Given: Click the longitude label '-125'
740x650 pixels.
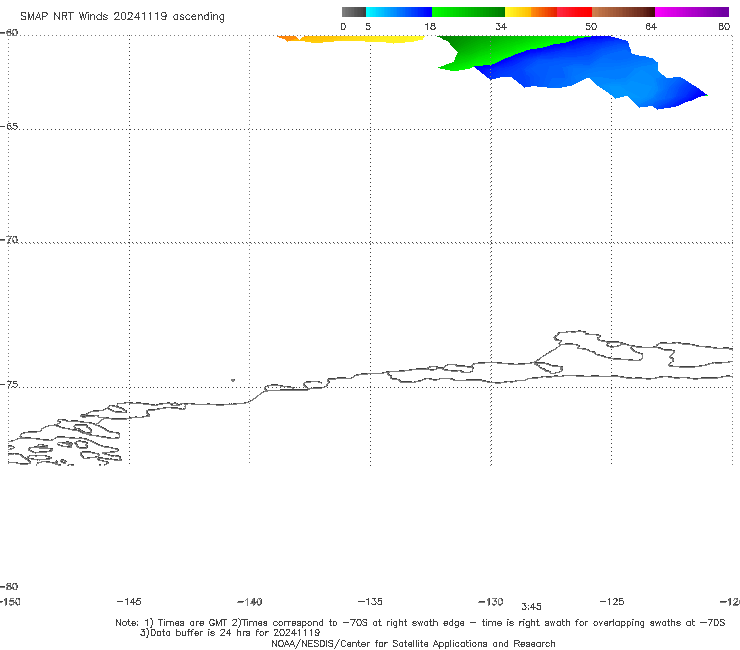Looking at the screenshot, I should [612, 601].
